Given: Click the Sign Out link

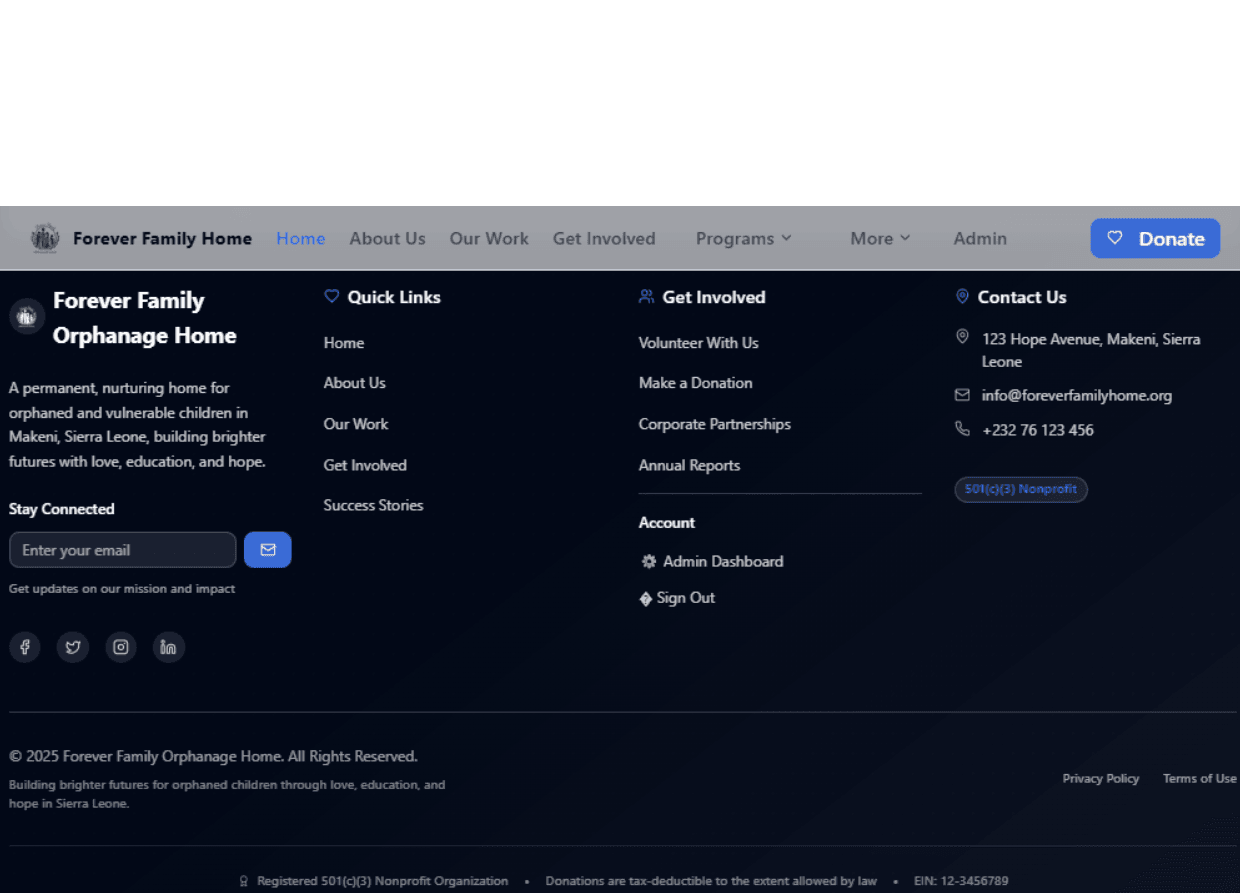Looking at the screenshot, I should click(x=677, y=598).
